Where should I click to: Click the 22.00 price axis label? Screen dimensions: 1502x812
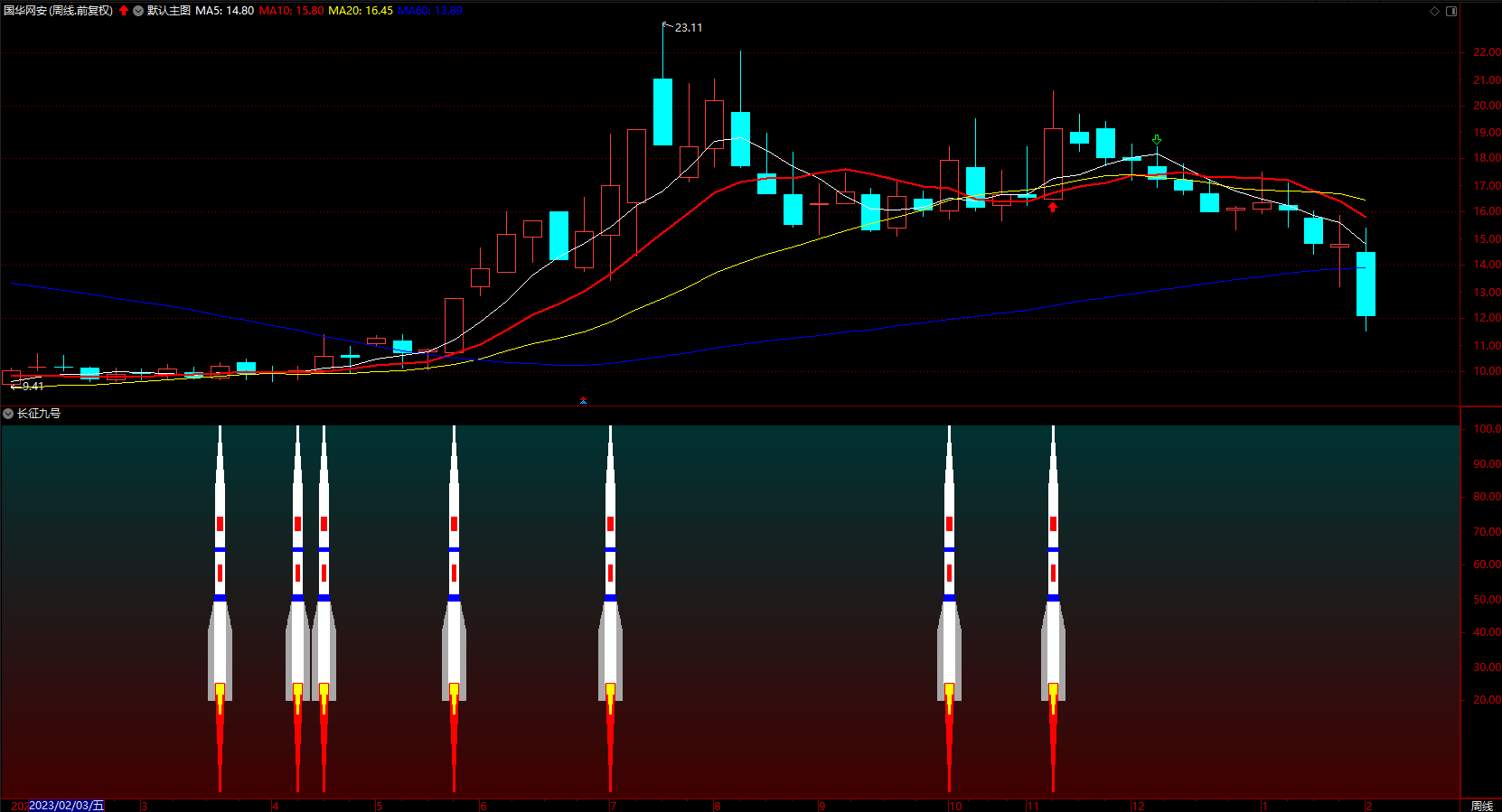click(x=1488, y=52)
